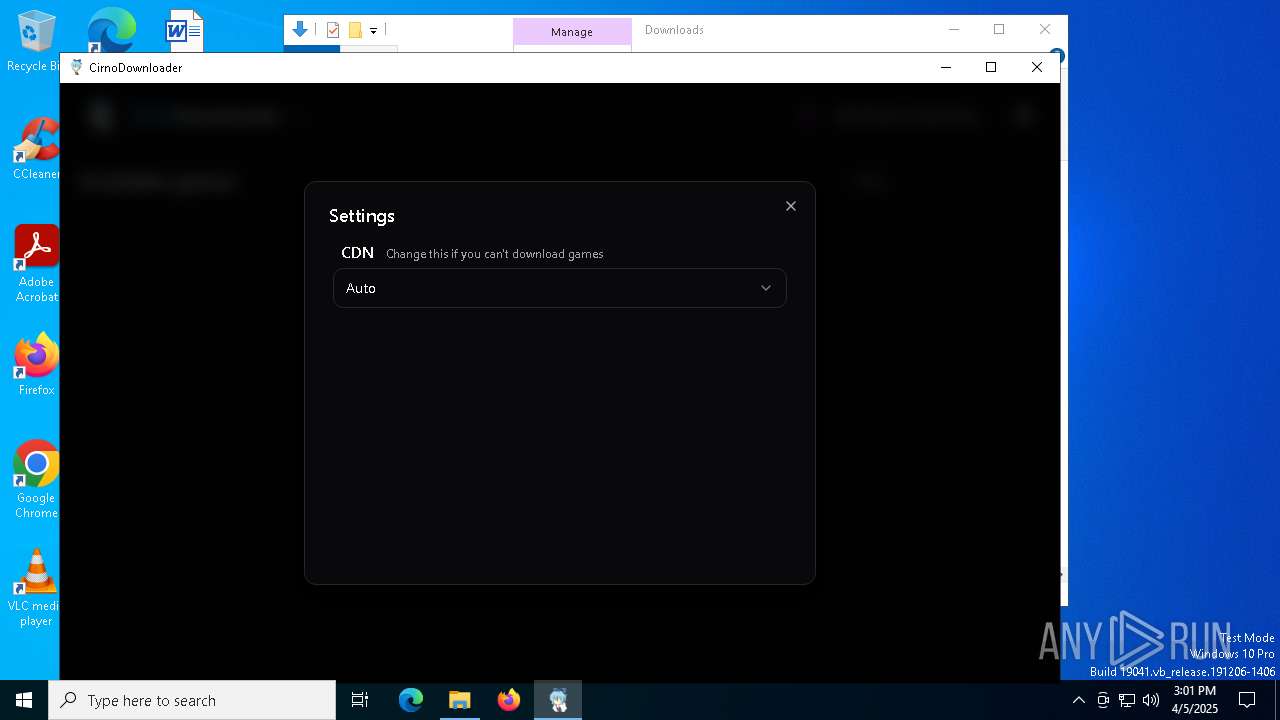Viewport: 1280px width, 720px height.
Task: Click Explorer quick access down-arrow icon
Action: coord(299,30)
